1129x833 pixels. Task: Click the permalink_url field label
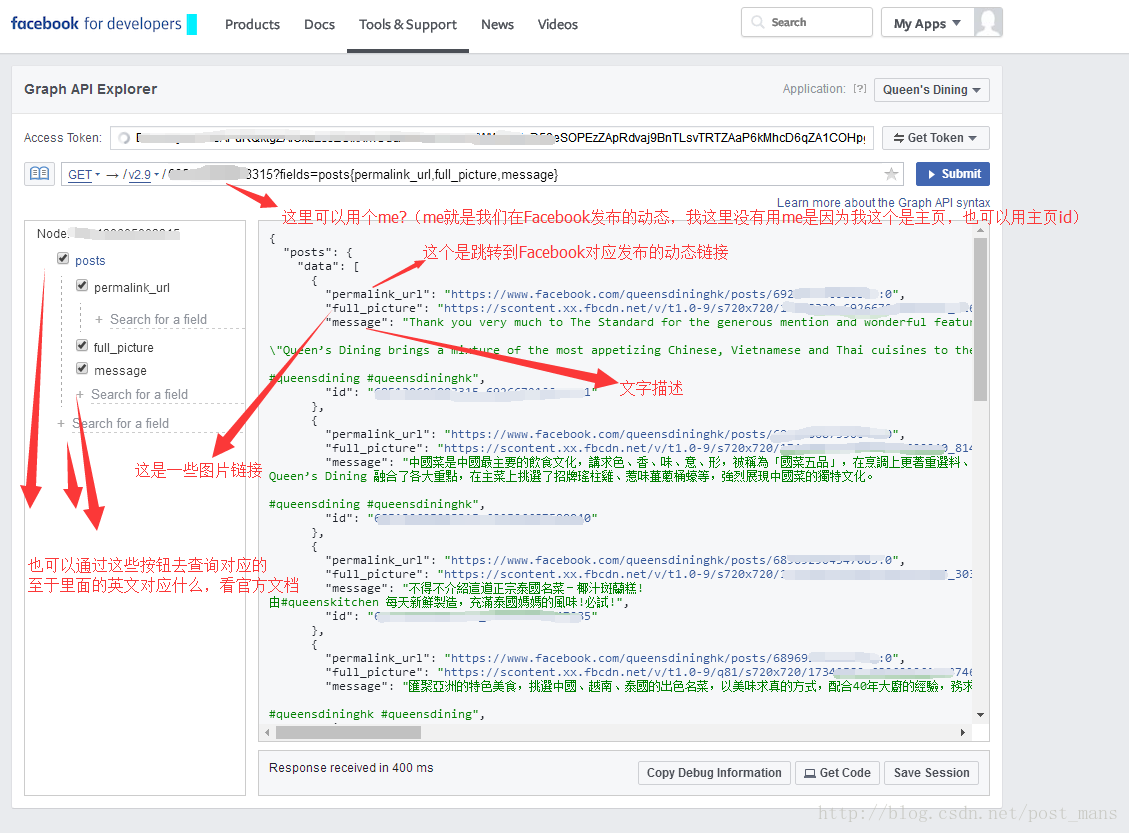click(x=132, y=288)
